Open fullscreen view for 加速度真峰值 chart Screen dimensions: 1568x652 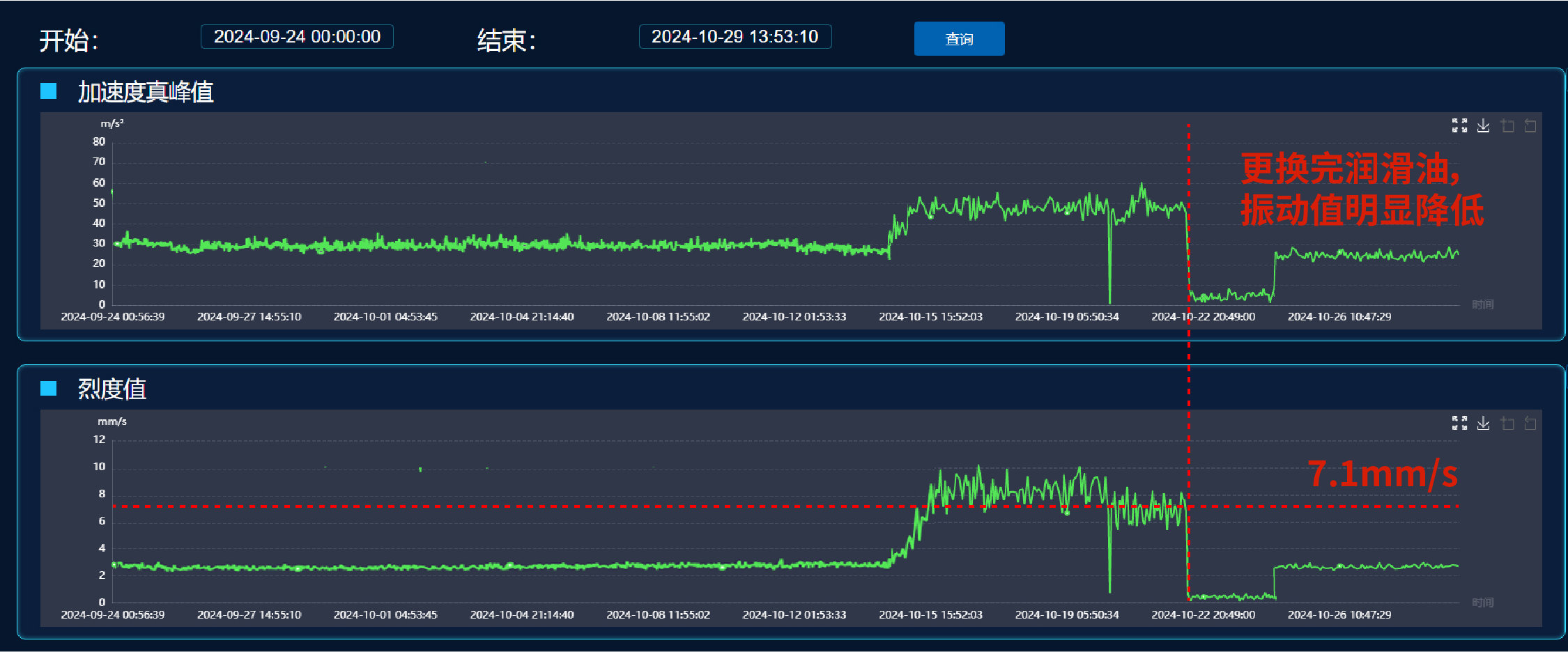(x=1459, y=125)
